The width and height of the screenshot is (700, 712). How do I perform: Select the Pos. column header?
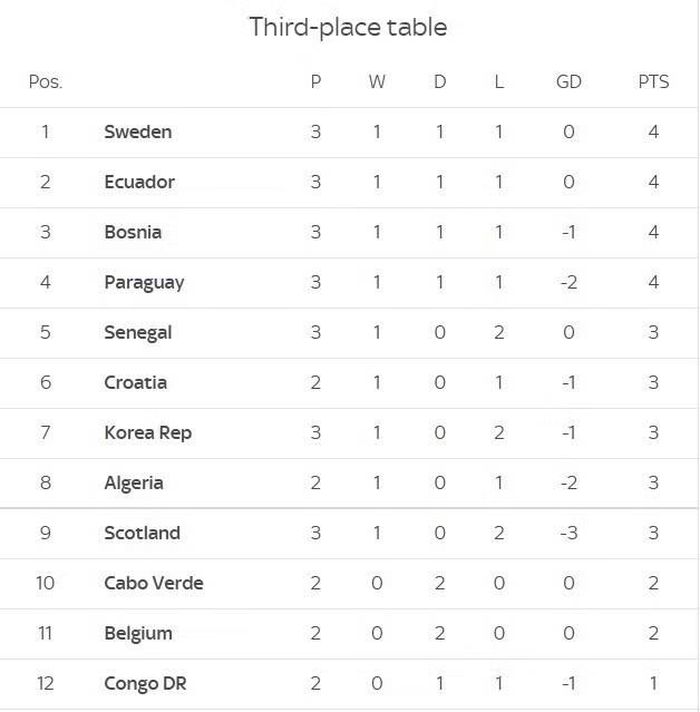tap(45, 82)
